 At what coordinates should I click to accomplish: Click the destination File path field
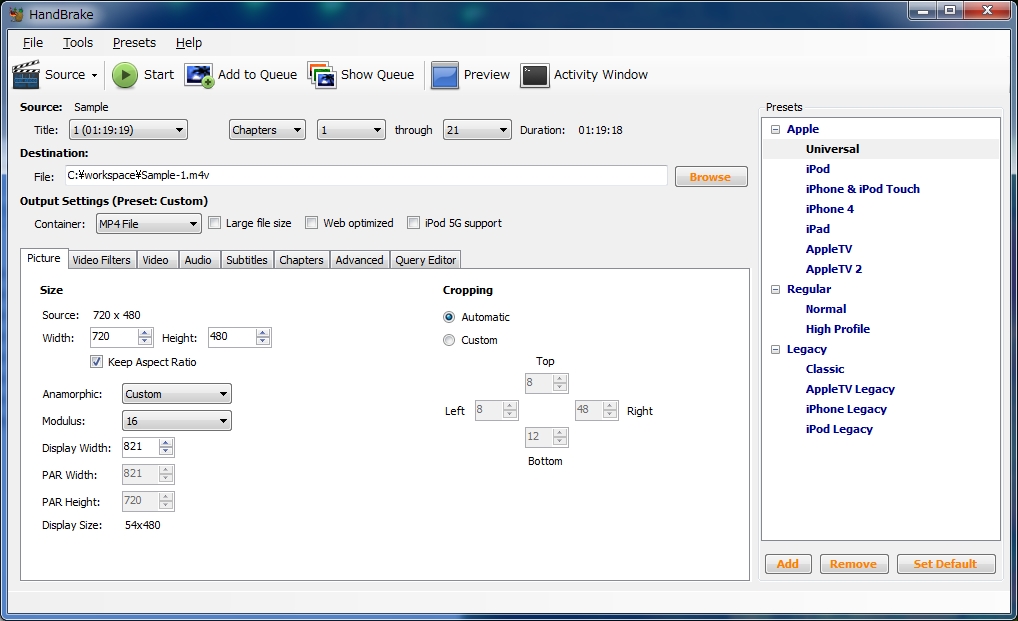pos(366,175)
